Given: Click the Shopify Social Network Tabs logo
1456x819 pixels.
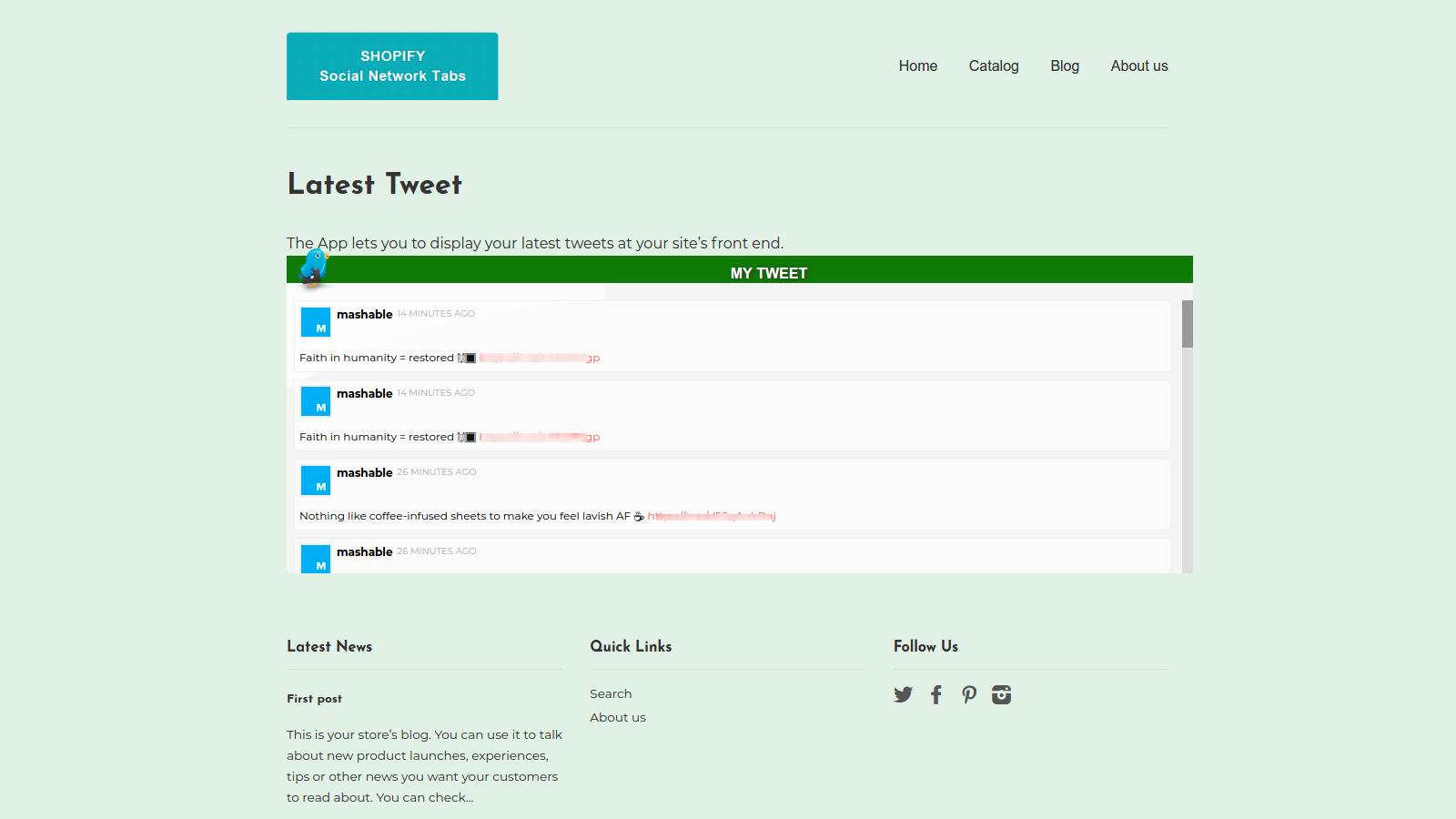Looking at the screenshot, I should tap(392, 66).
